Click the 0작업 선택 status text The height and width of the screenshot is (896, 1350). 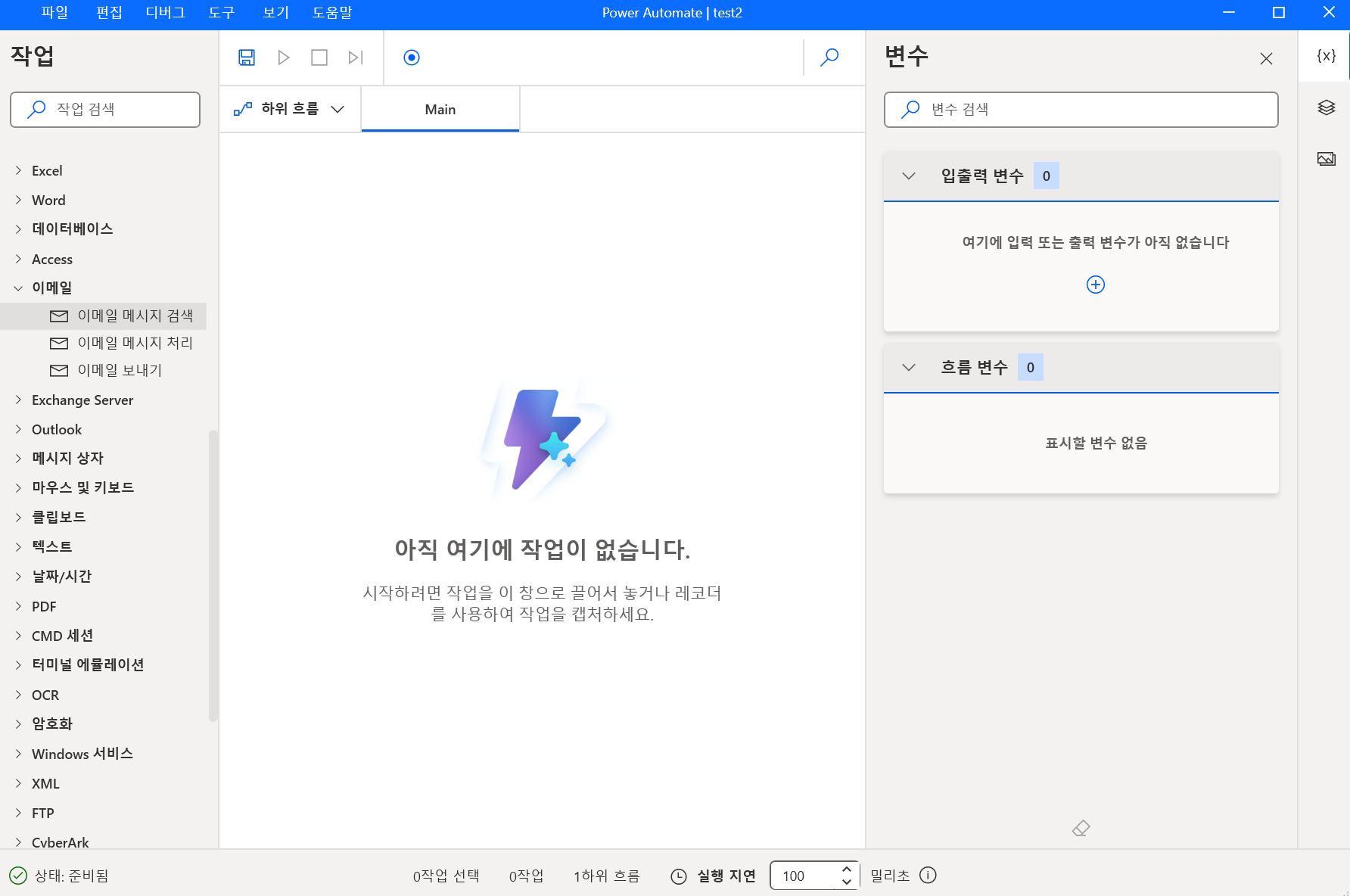[446, 876]
